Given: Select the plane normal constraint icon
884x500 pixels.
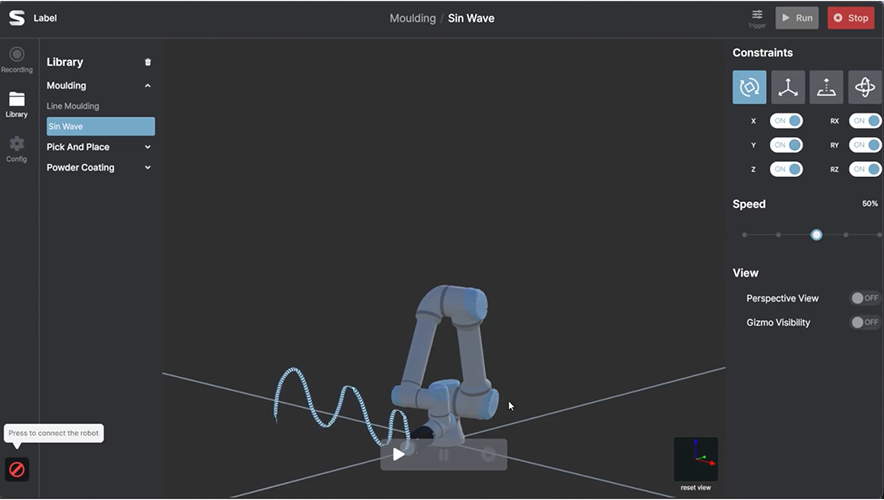Looking at the screenshot, I should click(826, 87).
